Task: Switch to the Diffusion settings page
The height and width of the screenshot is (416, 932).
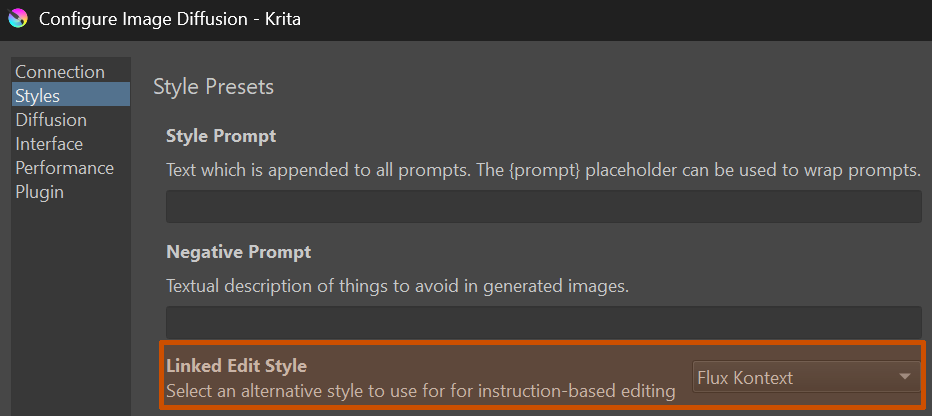Action: pyautogui.click(x=51, y=120)
